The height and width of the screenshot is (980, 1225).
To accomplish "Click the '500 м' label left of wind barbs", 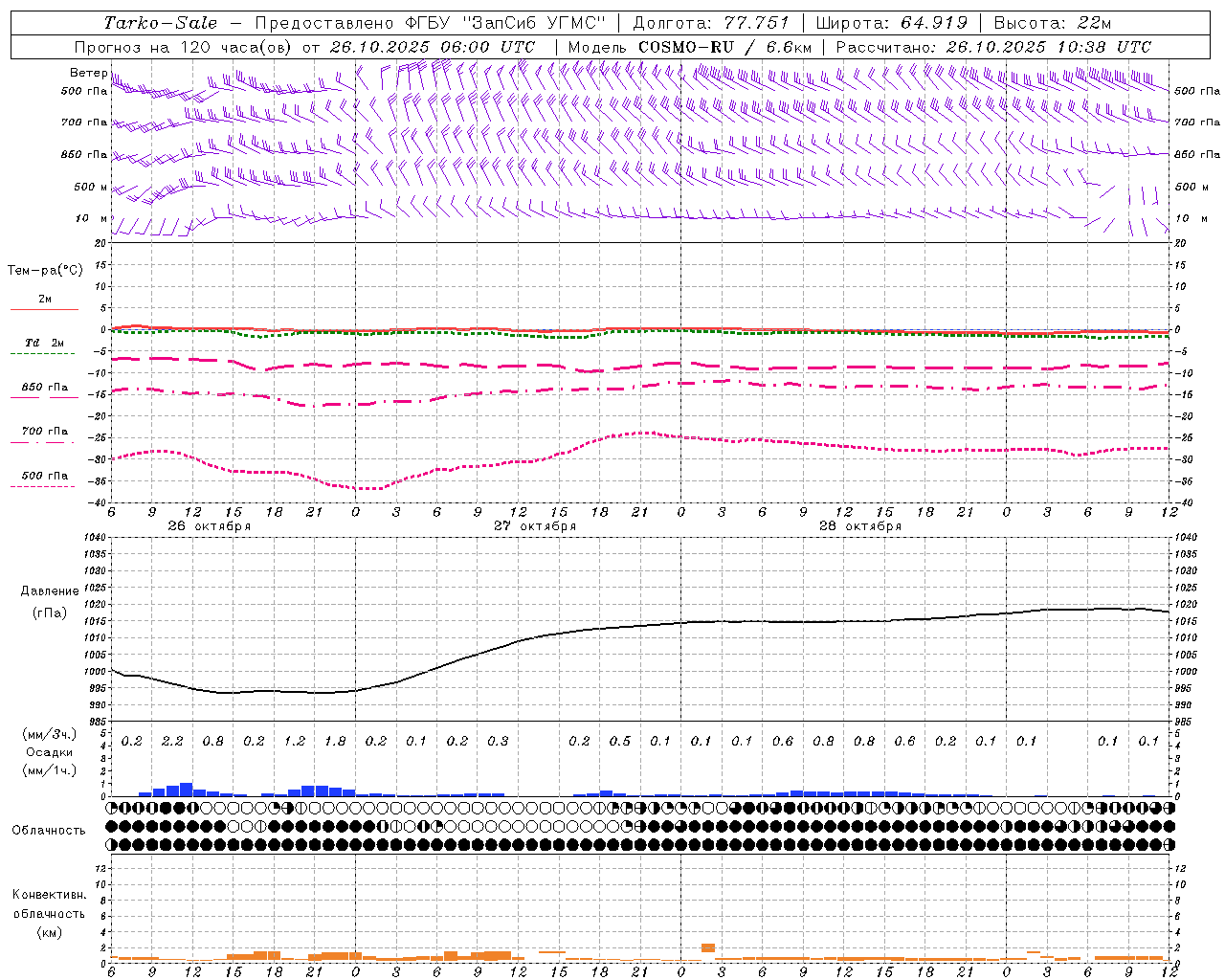I will 91,187.
